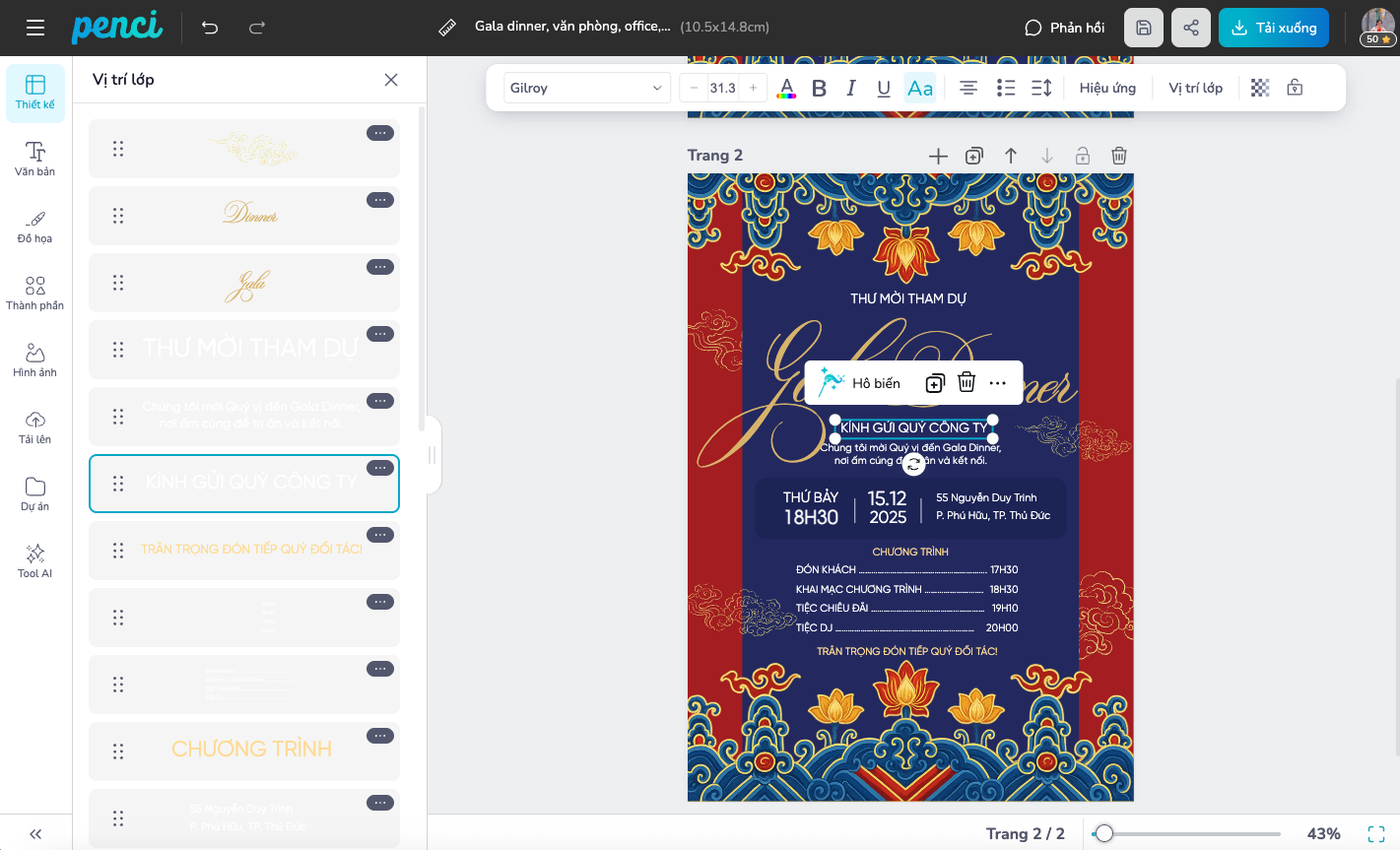
Task: Click the save design icon
Action: click(x=1144, y=28)
